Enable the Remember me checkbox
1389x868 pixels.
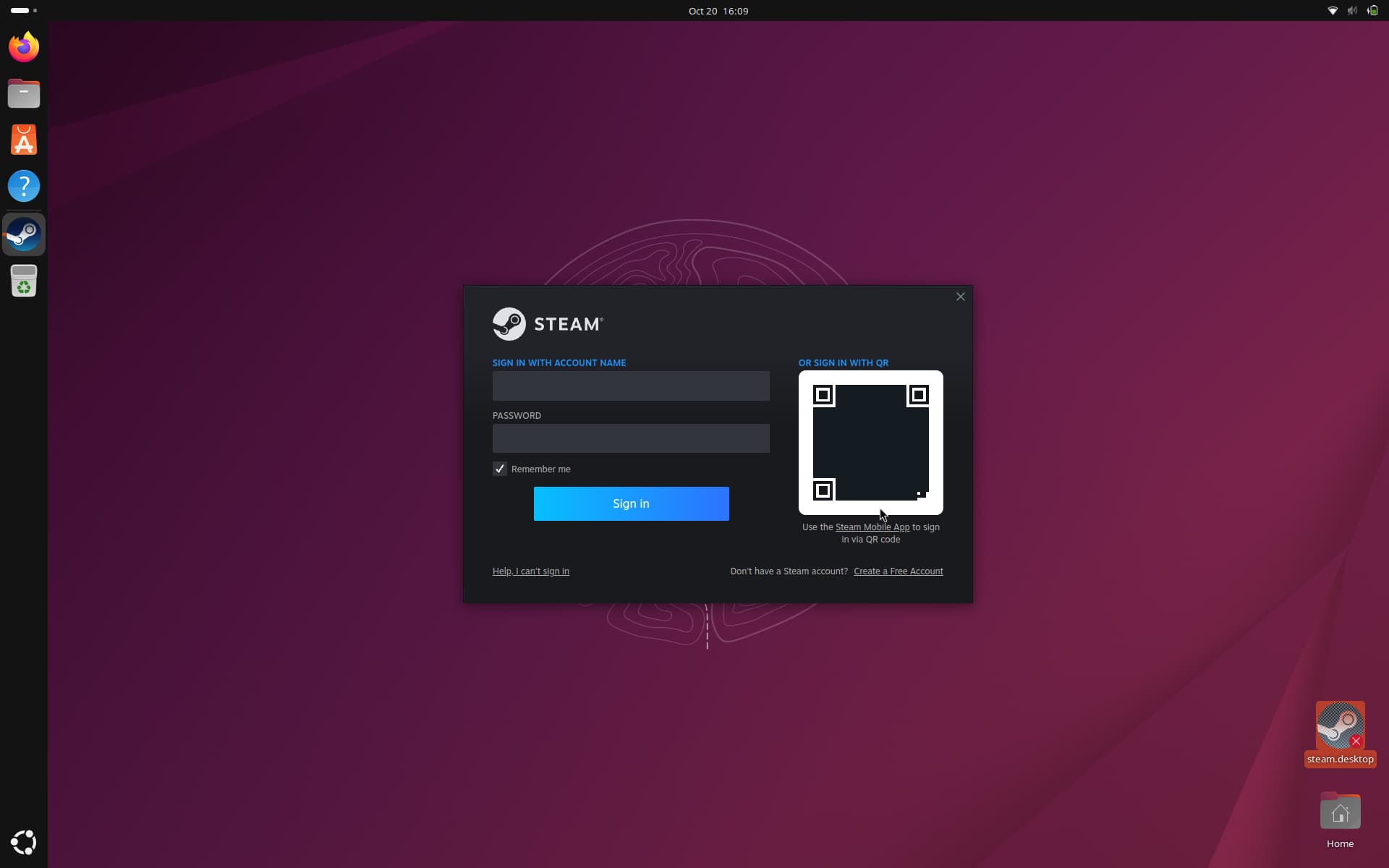pos(498,468)
